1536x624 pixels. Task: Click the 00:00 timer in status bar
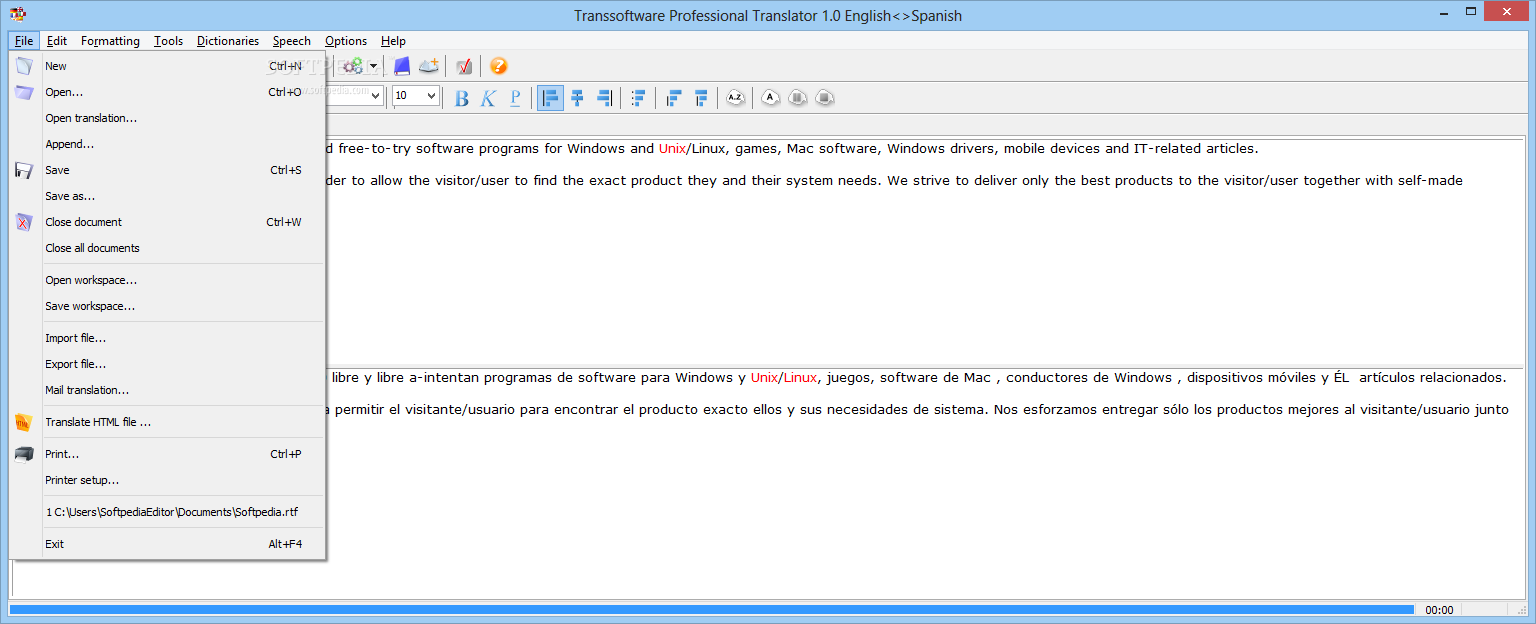(1439, 610)
